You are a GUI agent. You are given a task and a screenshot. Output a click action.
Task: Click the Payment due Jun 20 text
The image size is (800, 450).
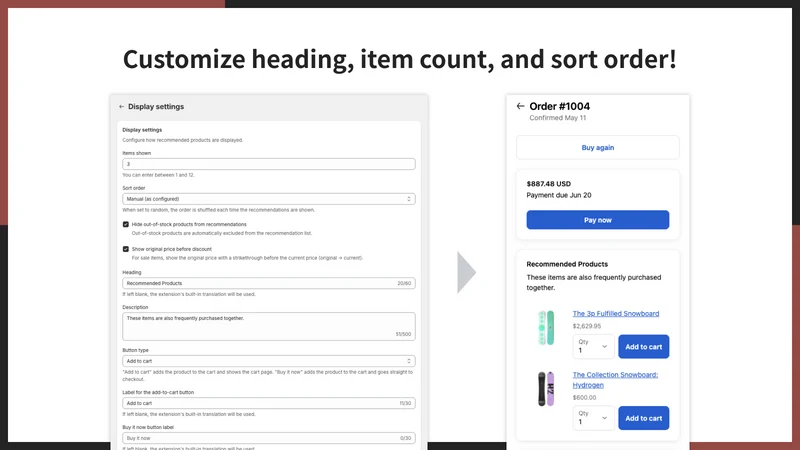tap(559, 195)
